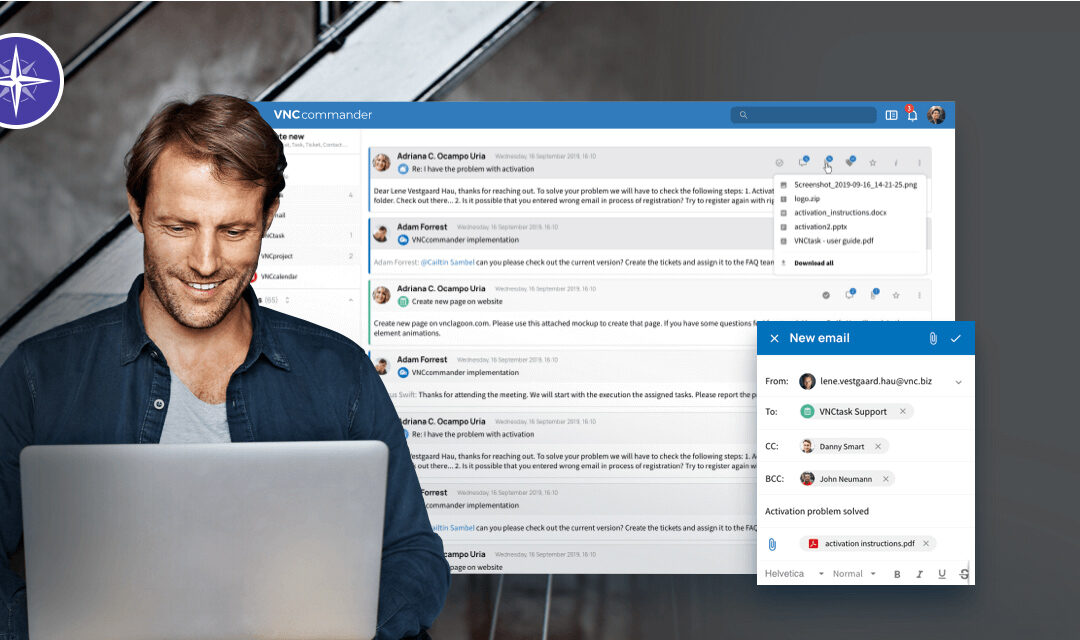The image size is (1080, 640).
Task: Select VNCproject in the sidebar
Action: 277,256
